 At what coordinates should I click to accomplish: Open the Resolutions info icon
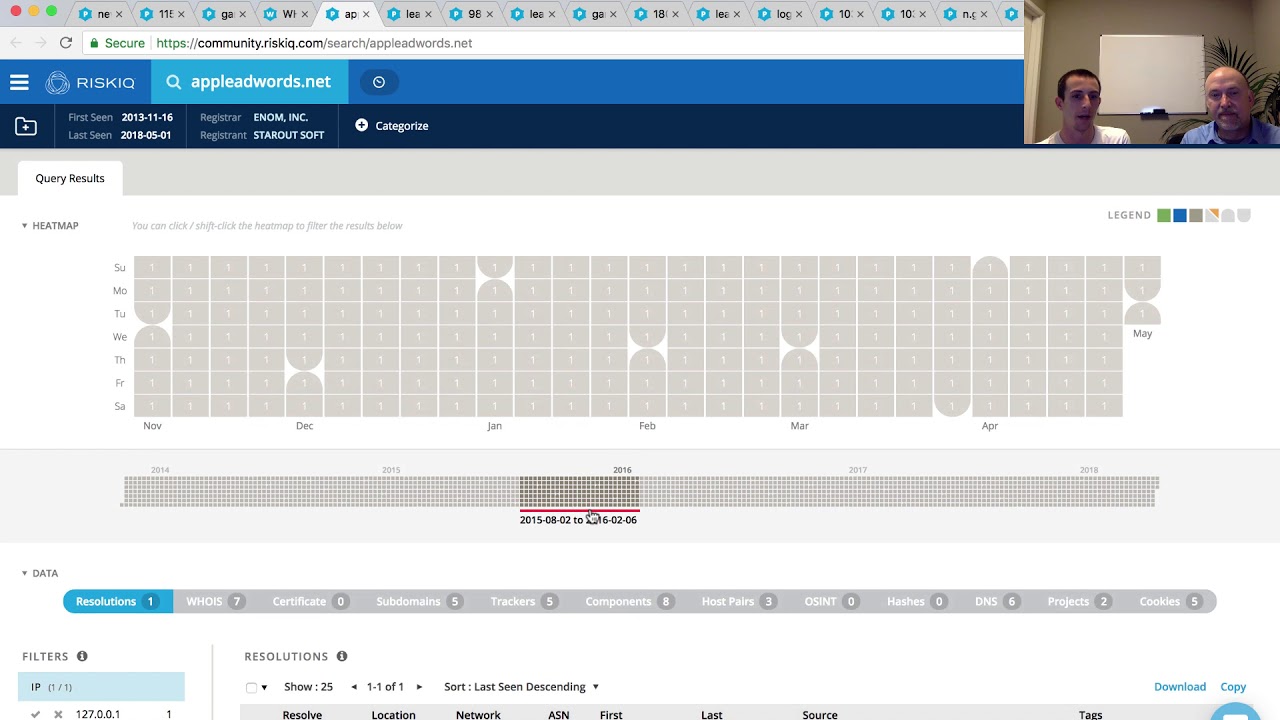pos(342,656)
